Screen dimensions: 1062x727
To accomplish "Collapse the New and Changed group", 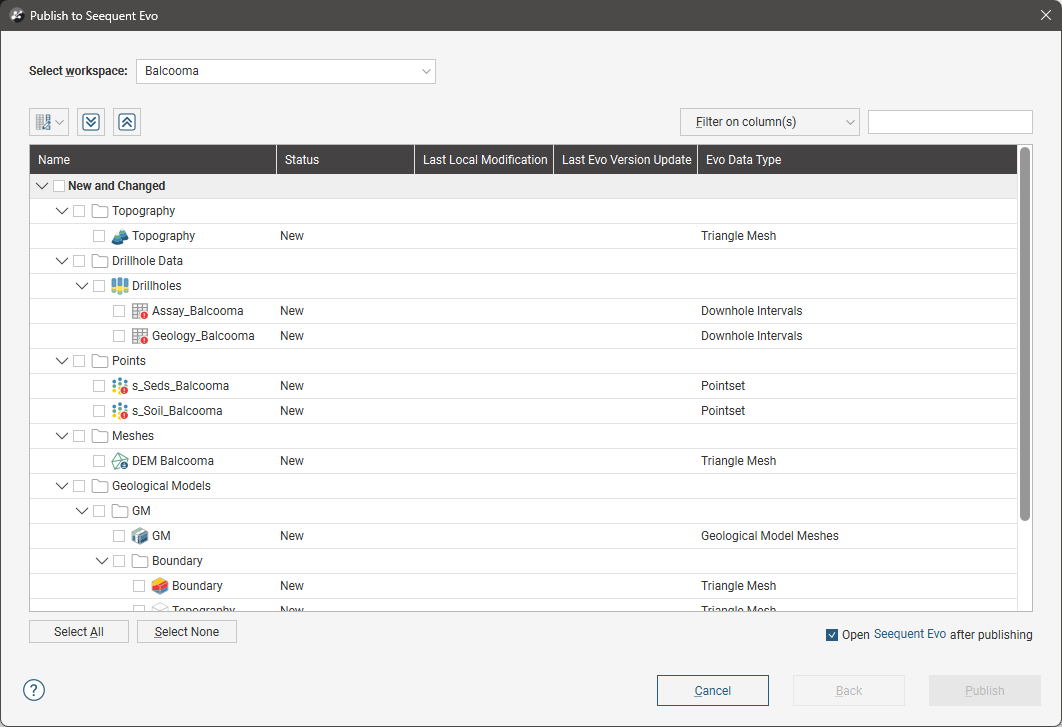I will [x=42, y=186].
